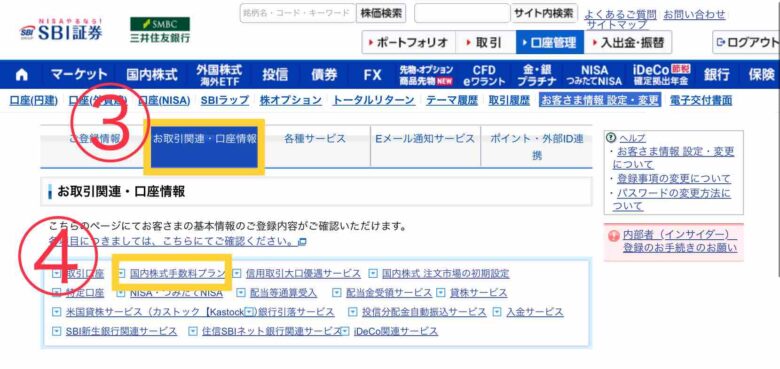Open the 国内株式手数料プラン link
The height and width of the screenshot is (369, 780).
(178, 274)
